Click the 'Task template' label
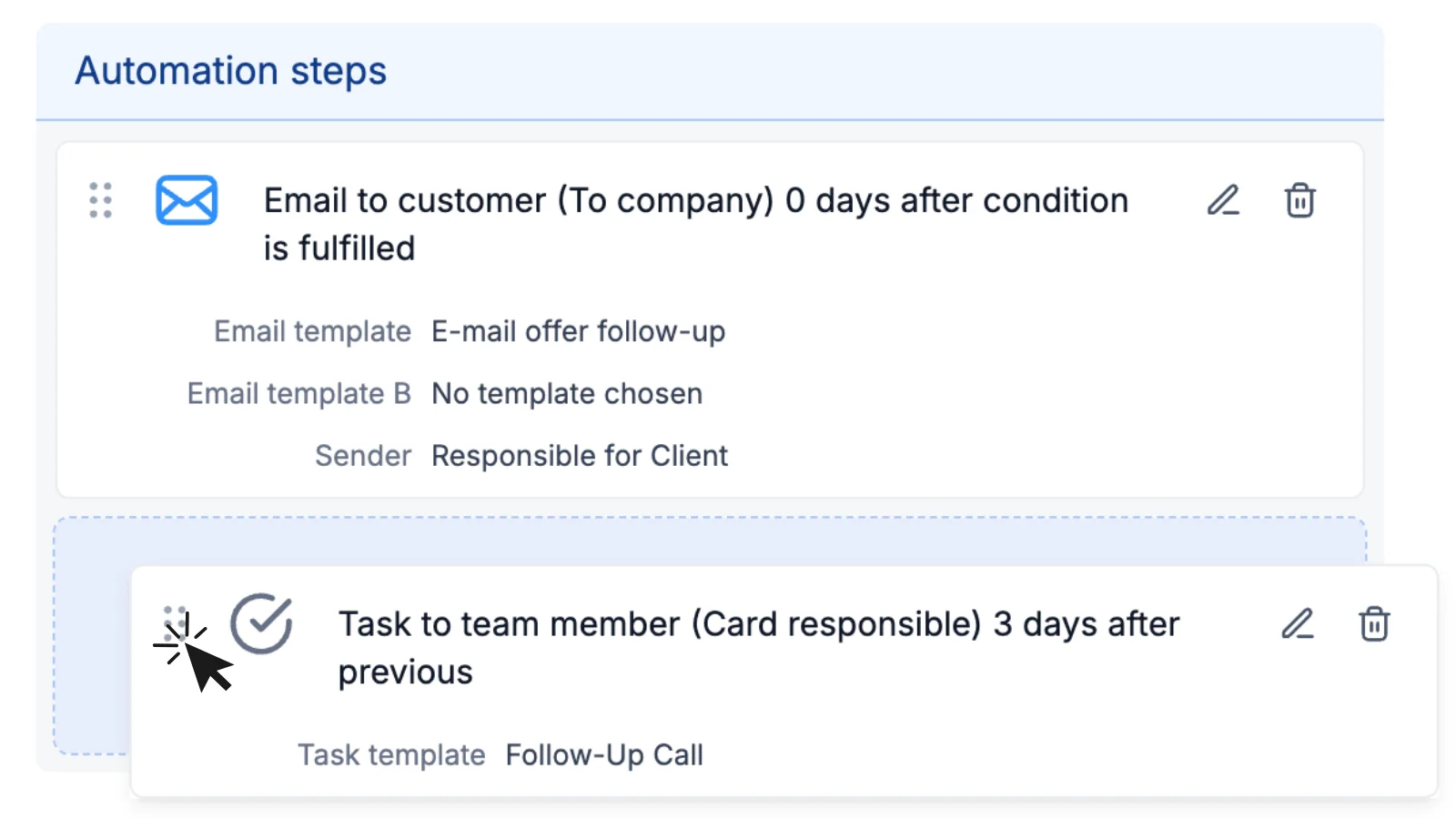 [391, 754]
